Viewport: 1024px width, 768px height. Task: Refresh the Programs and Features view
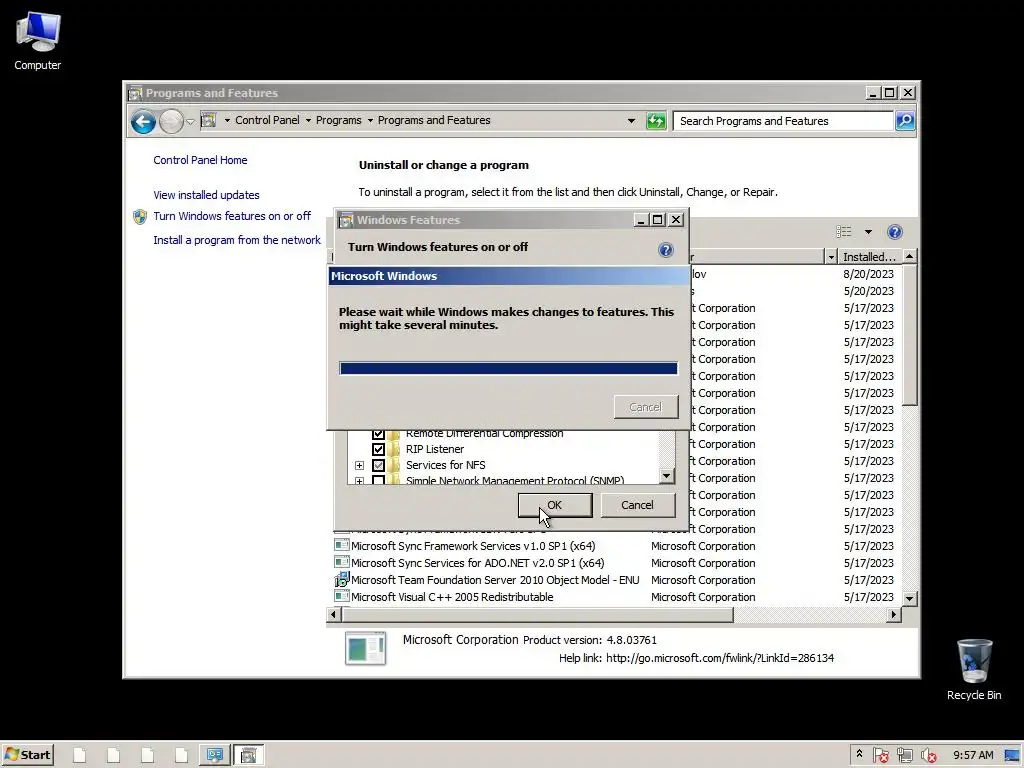pyautogui.click(x=656, y=121)
